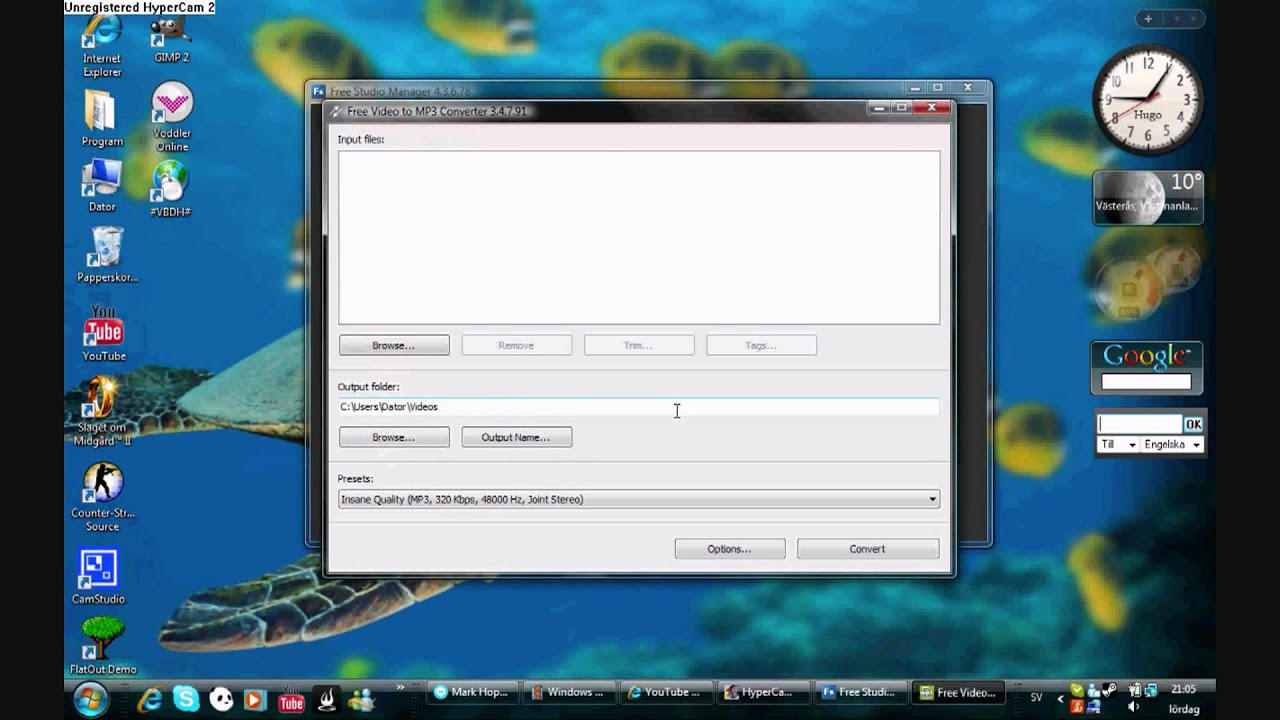1280x720 pixels.
Task: Open Windows Live Messenger Quick Launch icon
Action: pyautogui.click(x=362, y=701)
